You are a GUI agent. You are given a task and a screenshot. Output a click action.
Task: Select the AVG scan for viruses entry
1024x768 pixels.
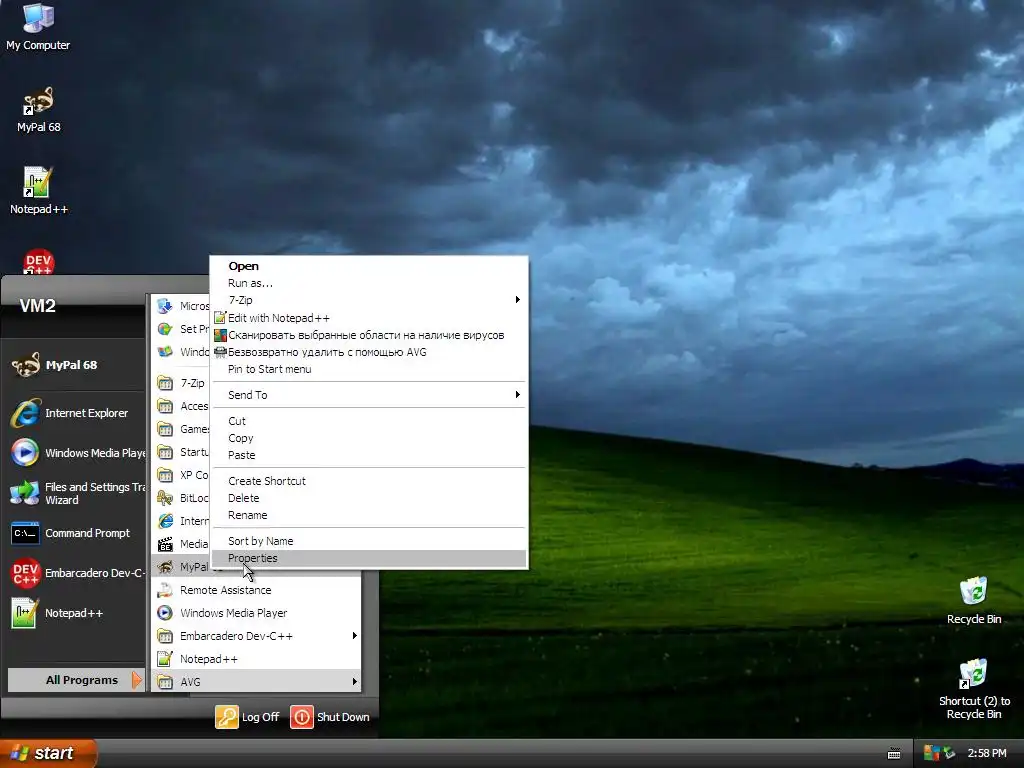(369, 335)
